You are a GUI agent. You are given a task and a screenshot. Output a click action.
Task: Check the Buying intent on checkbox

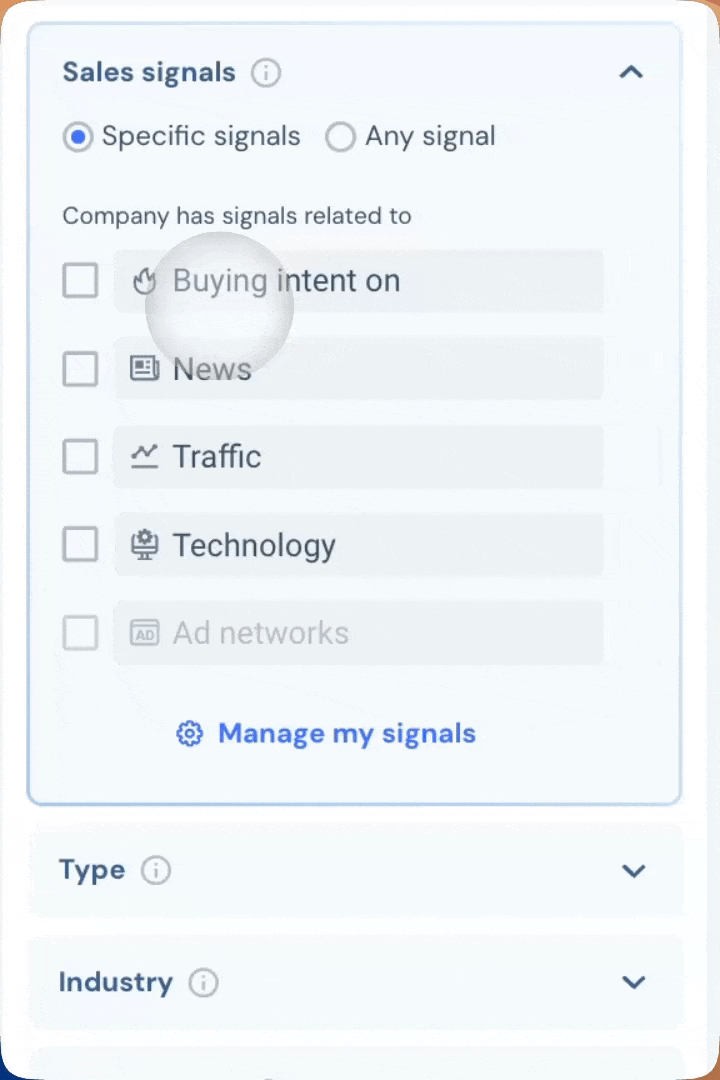tap(80, 280)
